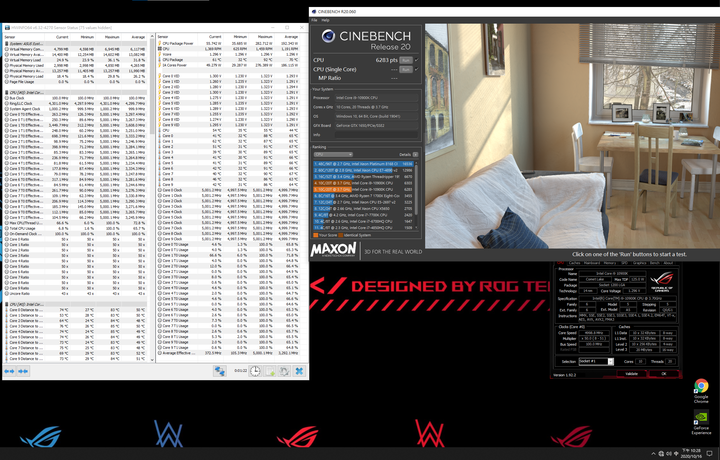Switch to SPD tab in CPU-Z
Image resolution: width=720 pixels, height=460 pixels.
click(x=624, y=263)
